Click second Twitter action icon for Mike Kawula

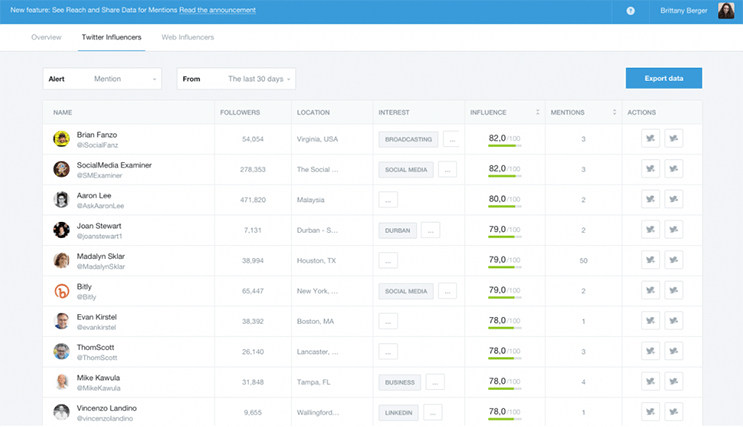pos(674,382)
